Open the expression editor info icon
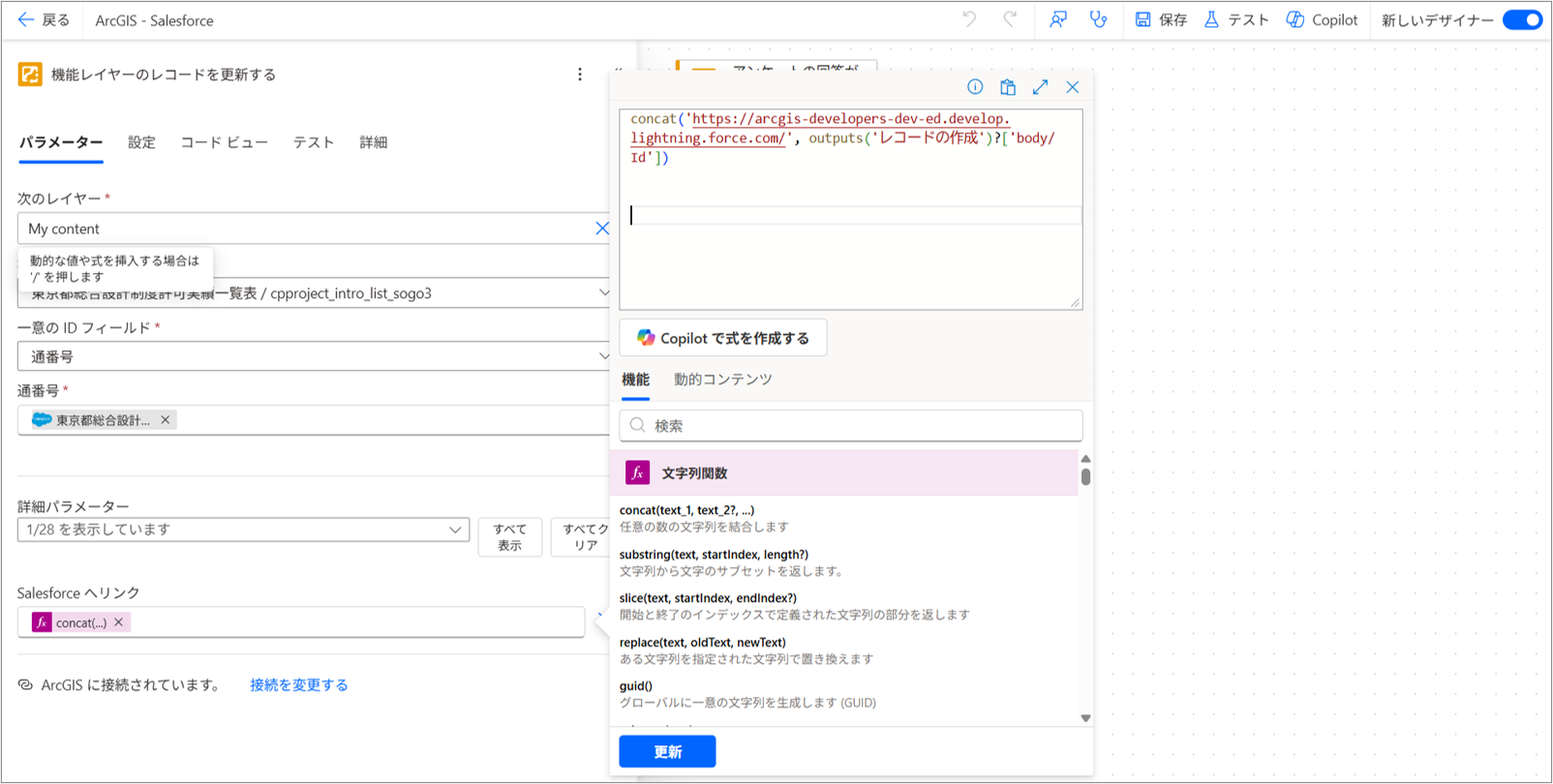 pyautogui.click(x=975, y=87)
